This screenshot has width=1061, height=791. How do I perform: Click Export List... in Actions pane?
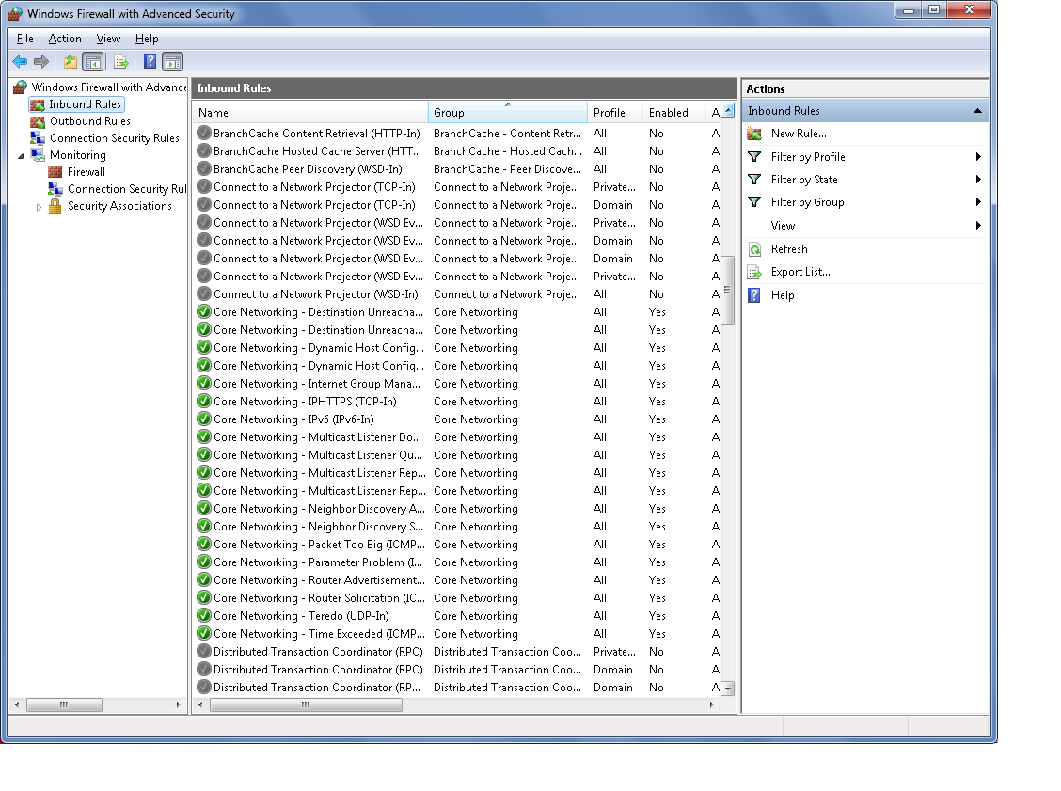click(x=800, y=273)
